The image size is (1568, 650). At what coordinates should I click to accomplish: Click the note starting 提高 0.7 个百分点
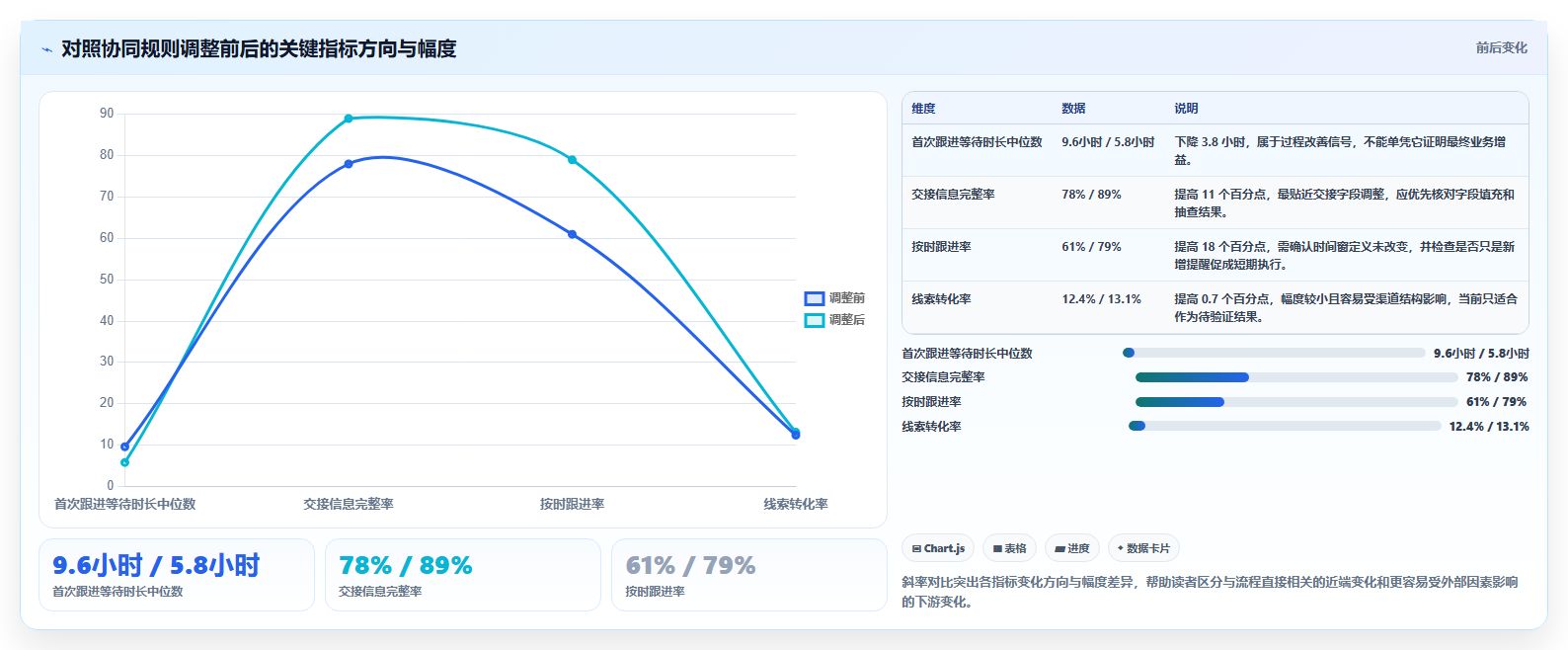coord(1346,308)
